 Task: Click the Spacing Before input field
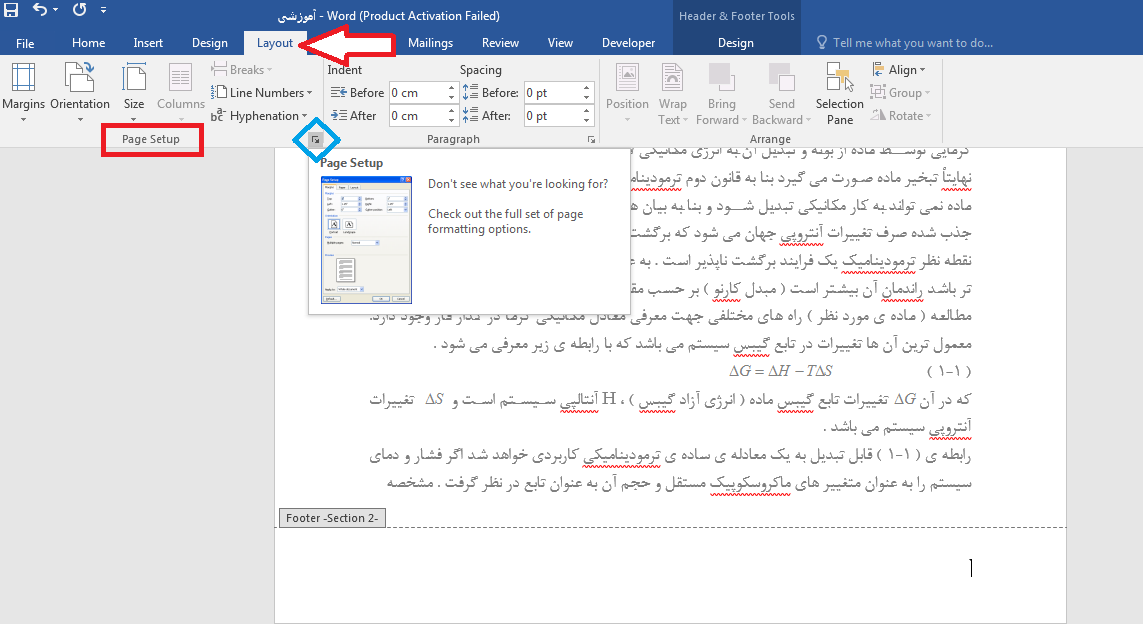tap(549, 93)
